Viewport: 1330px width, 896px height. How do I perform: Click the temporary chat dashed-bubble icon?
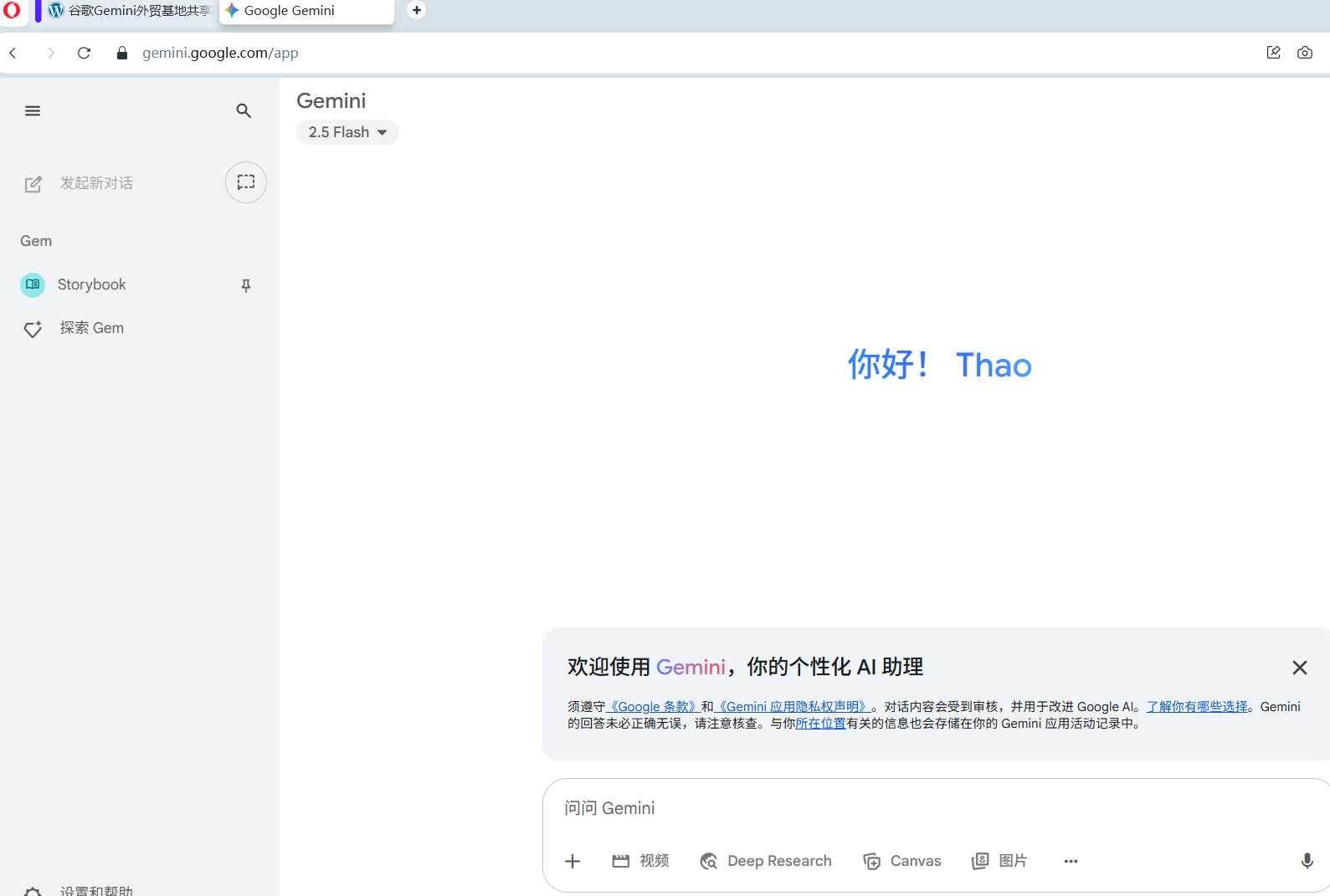[246, 182]
